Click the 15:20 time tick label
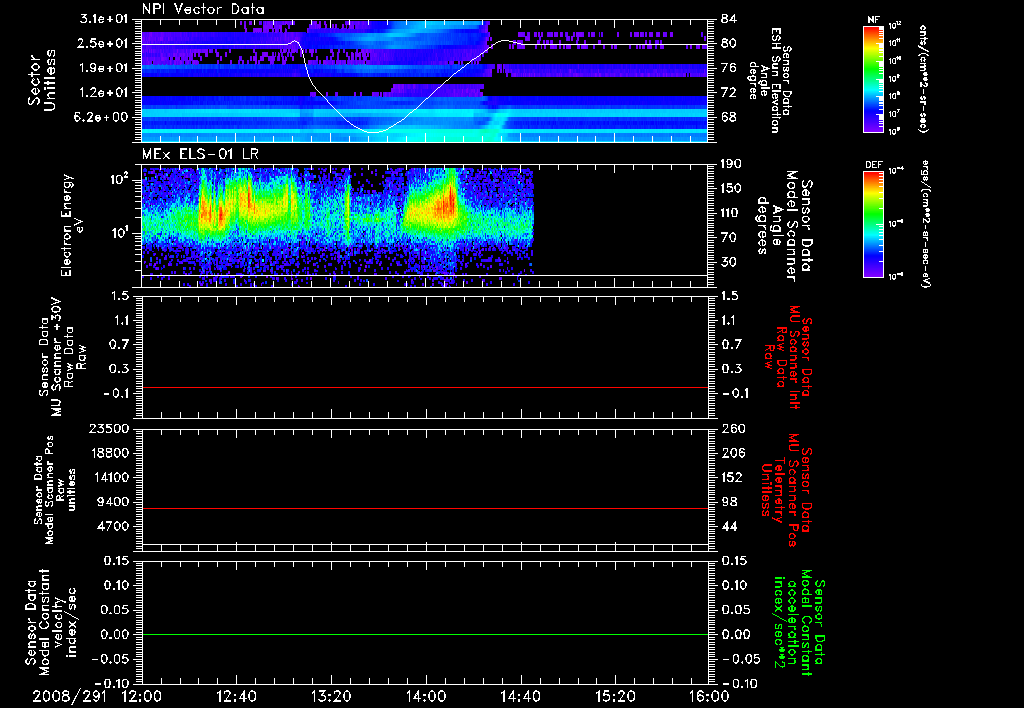This screenshot has width=1024, height=708. [615, 696]
